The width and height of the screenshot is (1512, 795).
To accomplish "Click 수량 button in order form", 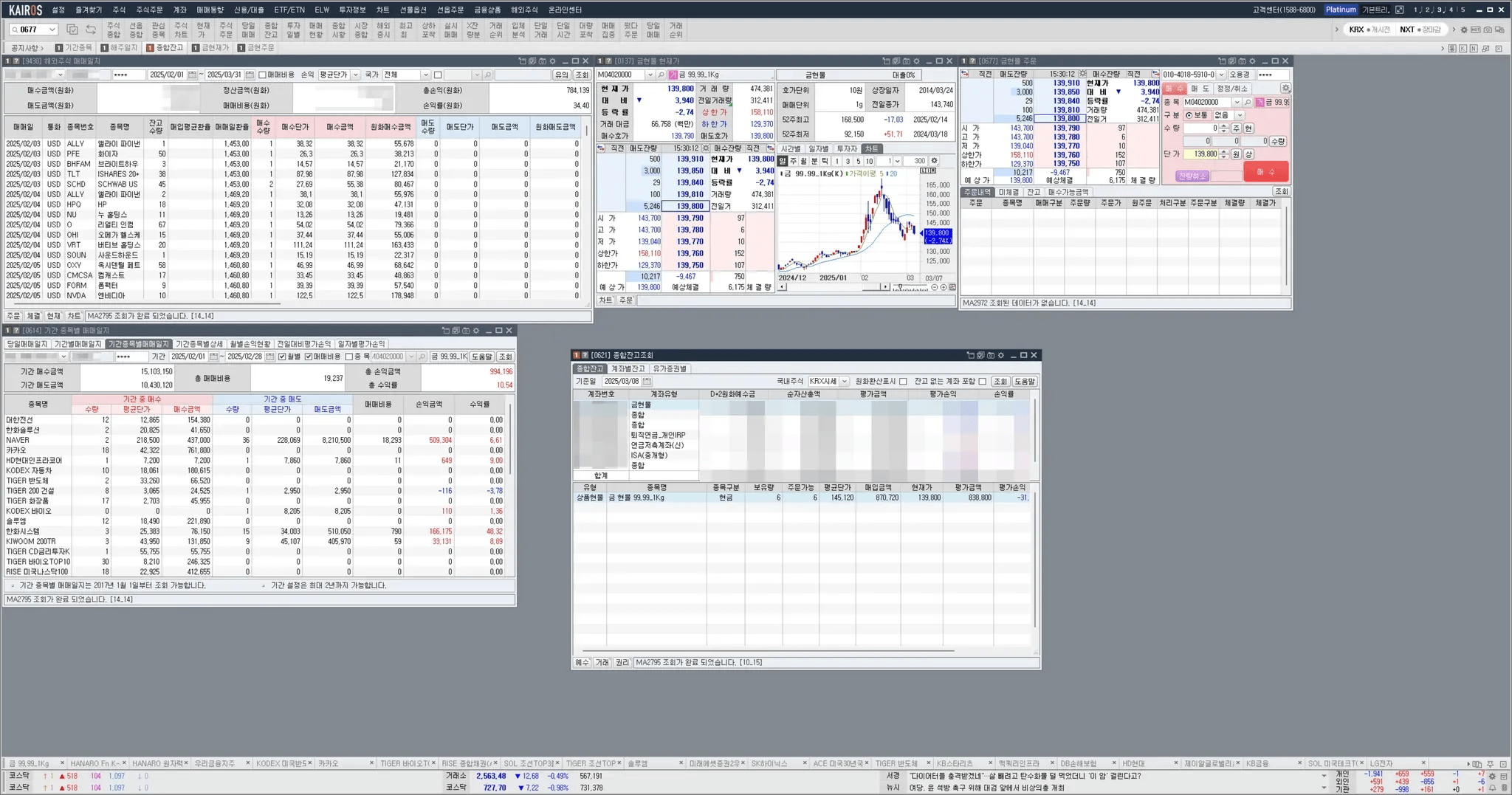I will pyautogui.click(x=1278, y=141).
